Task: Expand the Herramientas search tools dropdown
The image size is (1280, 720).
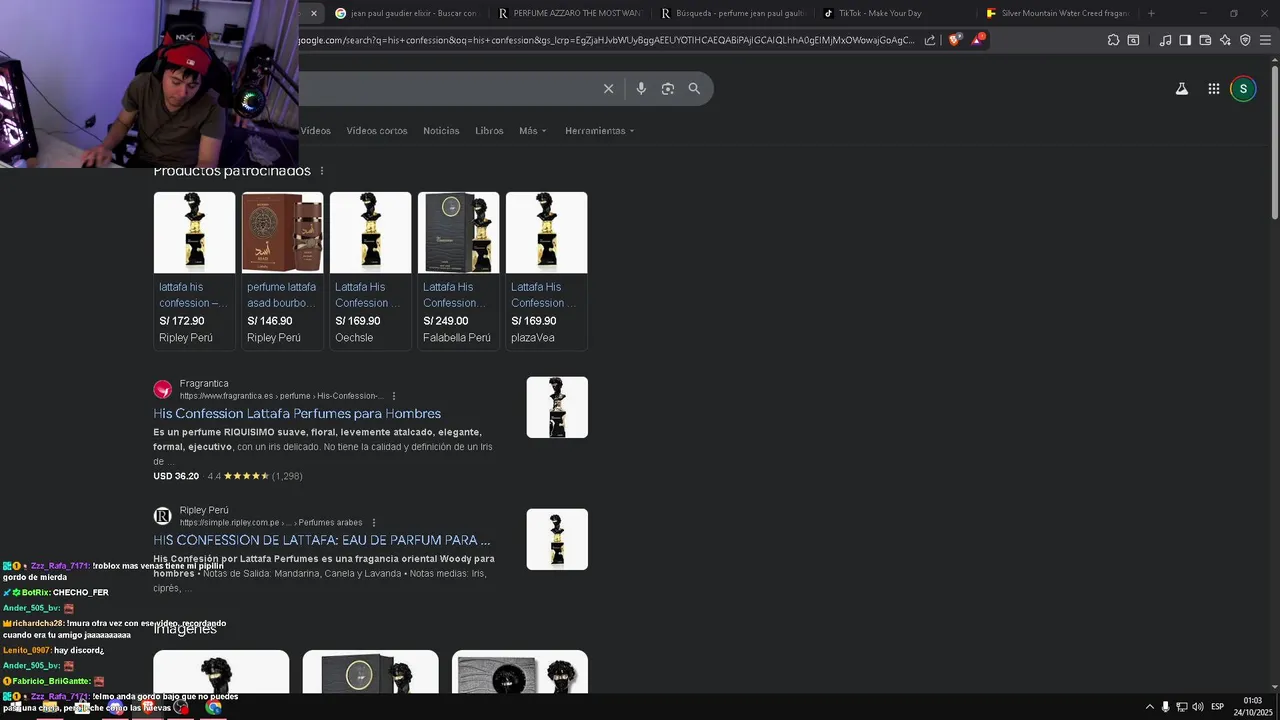Action: click(x=599, y=131)
